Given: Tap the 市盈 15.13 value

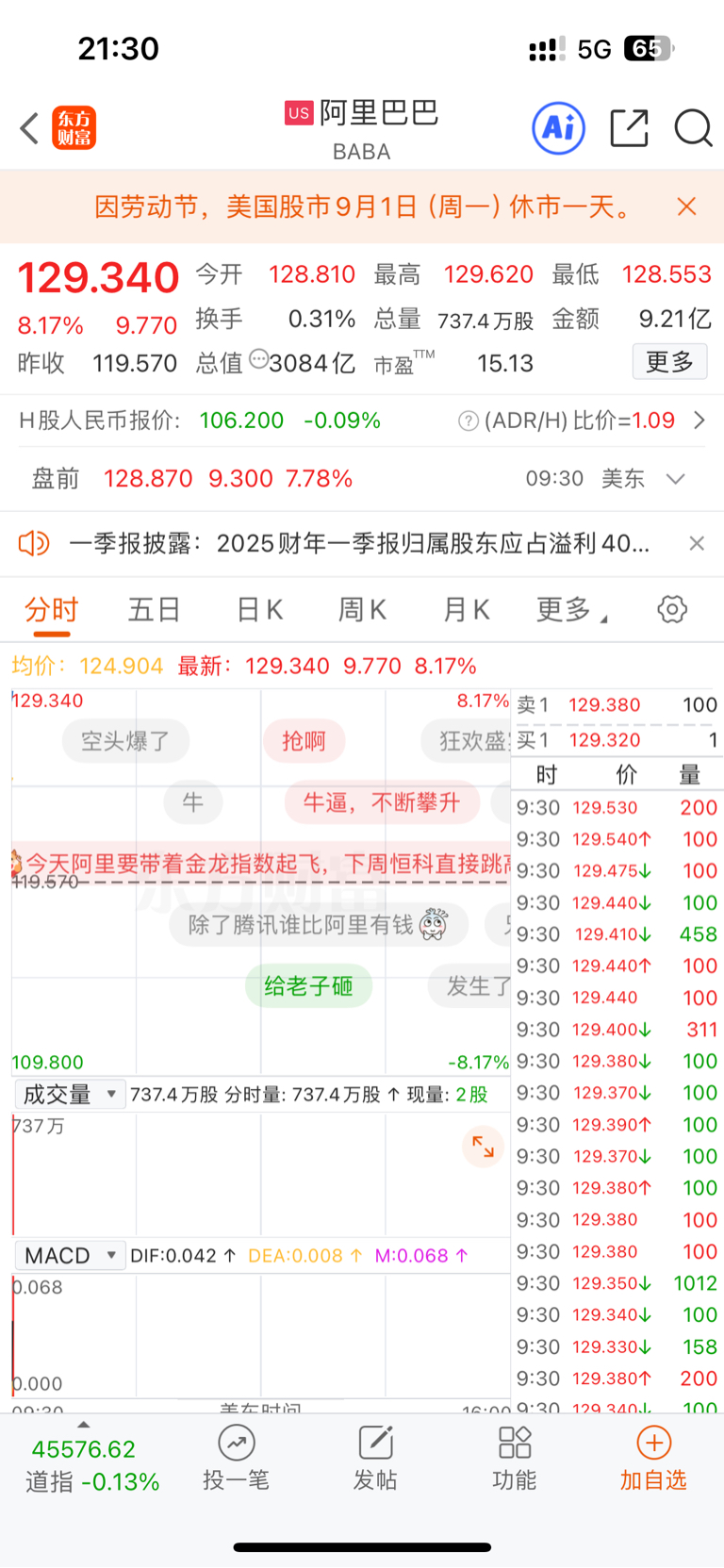Looking at the screenshot, I should pyautogui.click(x=505, y=363).
